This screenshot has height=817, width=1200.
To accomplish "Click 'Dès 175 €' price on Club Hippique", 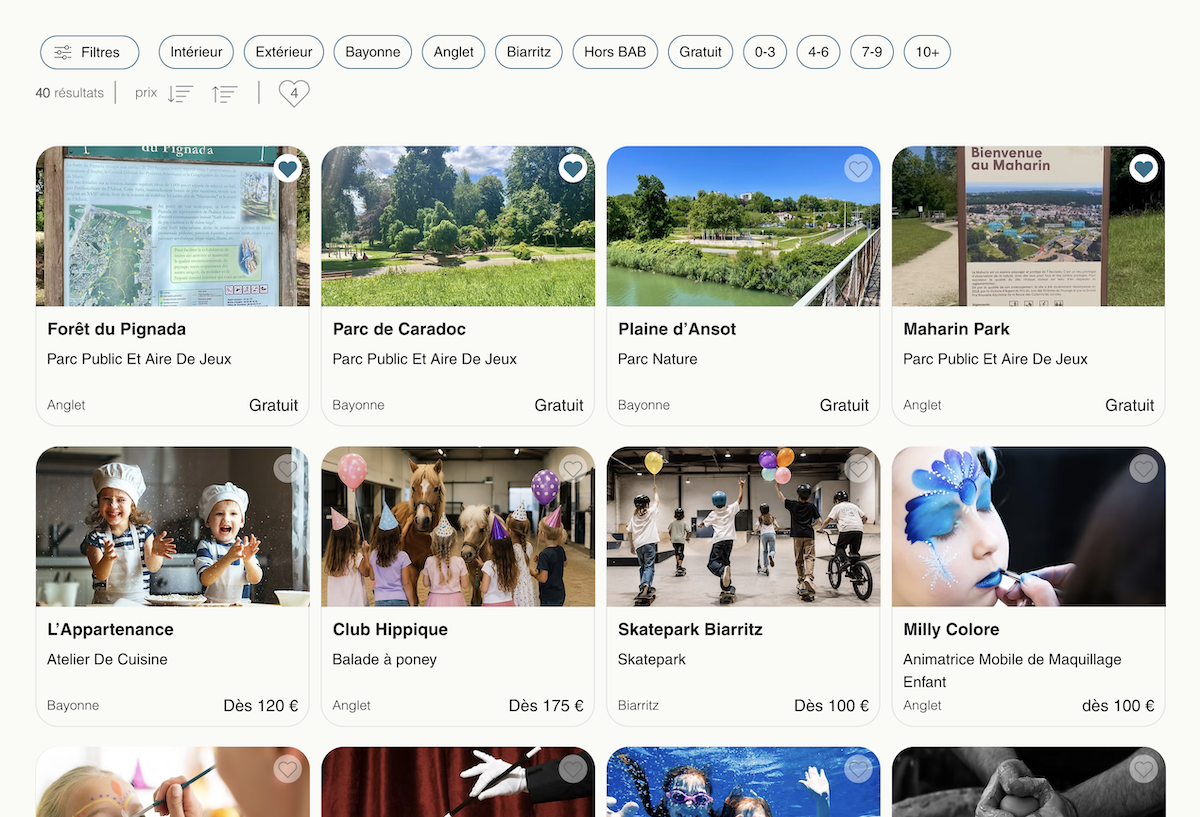I will [x=546, y=705].
